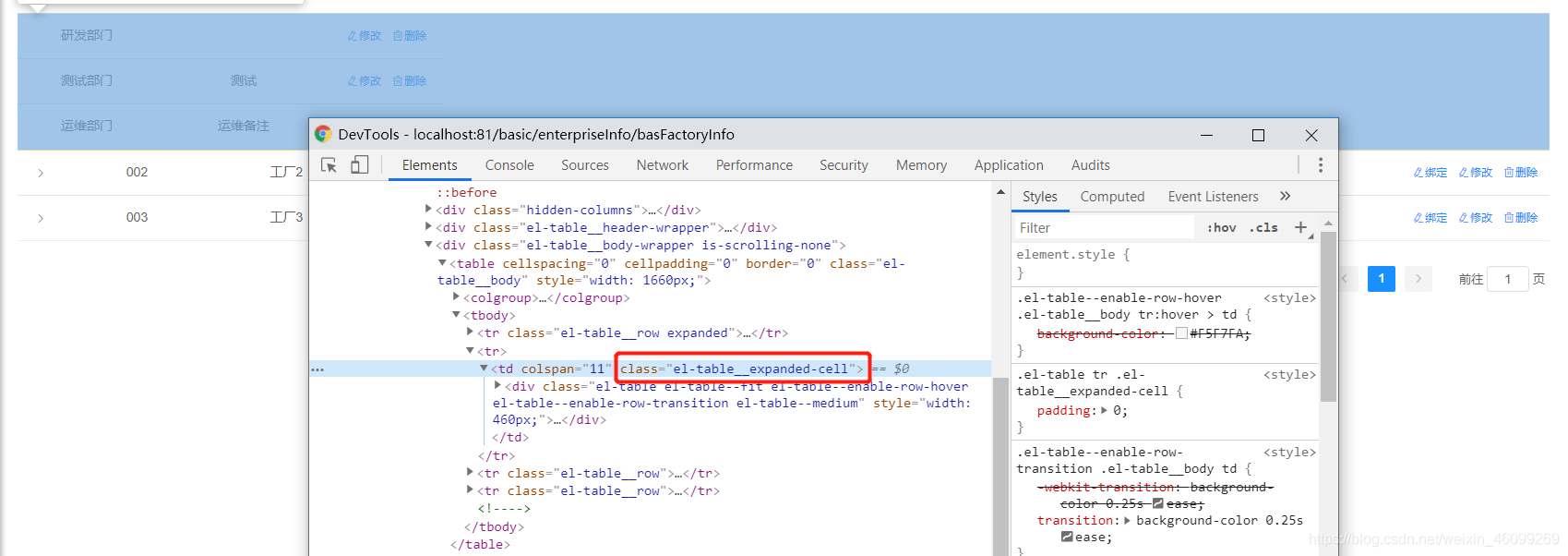Expand the el-table__header-wrapper div node
Image resolution: width=1568 pixels, height=556 pixels.
point(428,227)
